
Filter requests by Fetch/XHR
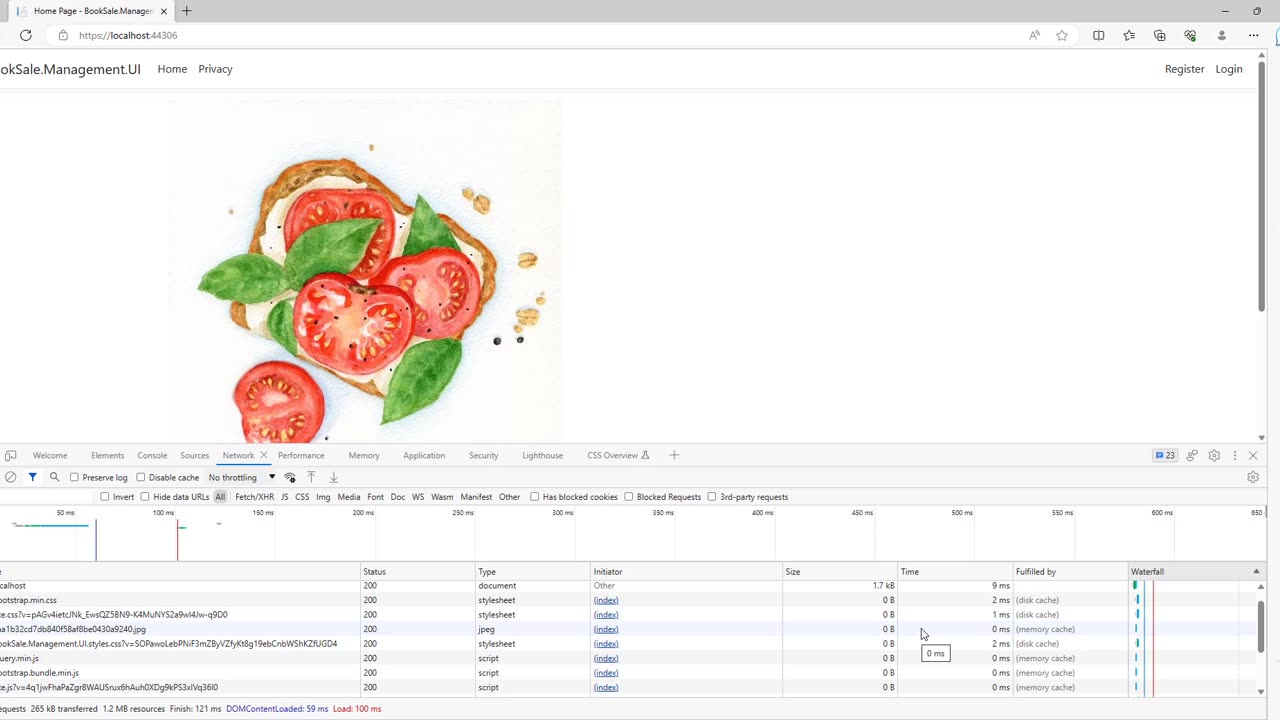(x=254, y=496)
